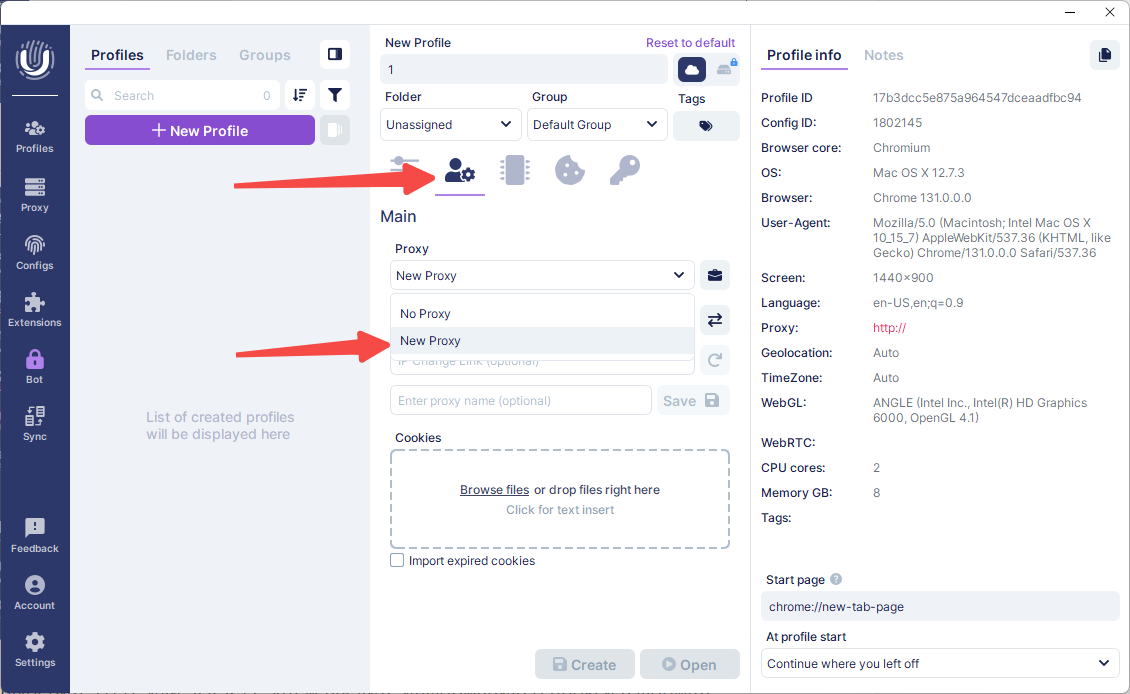Viewport: 1130px width, 694px height.
Task: Toggle the cloud storage profile button
Action: tap(692, 69)
